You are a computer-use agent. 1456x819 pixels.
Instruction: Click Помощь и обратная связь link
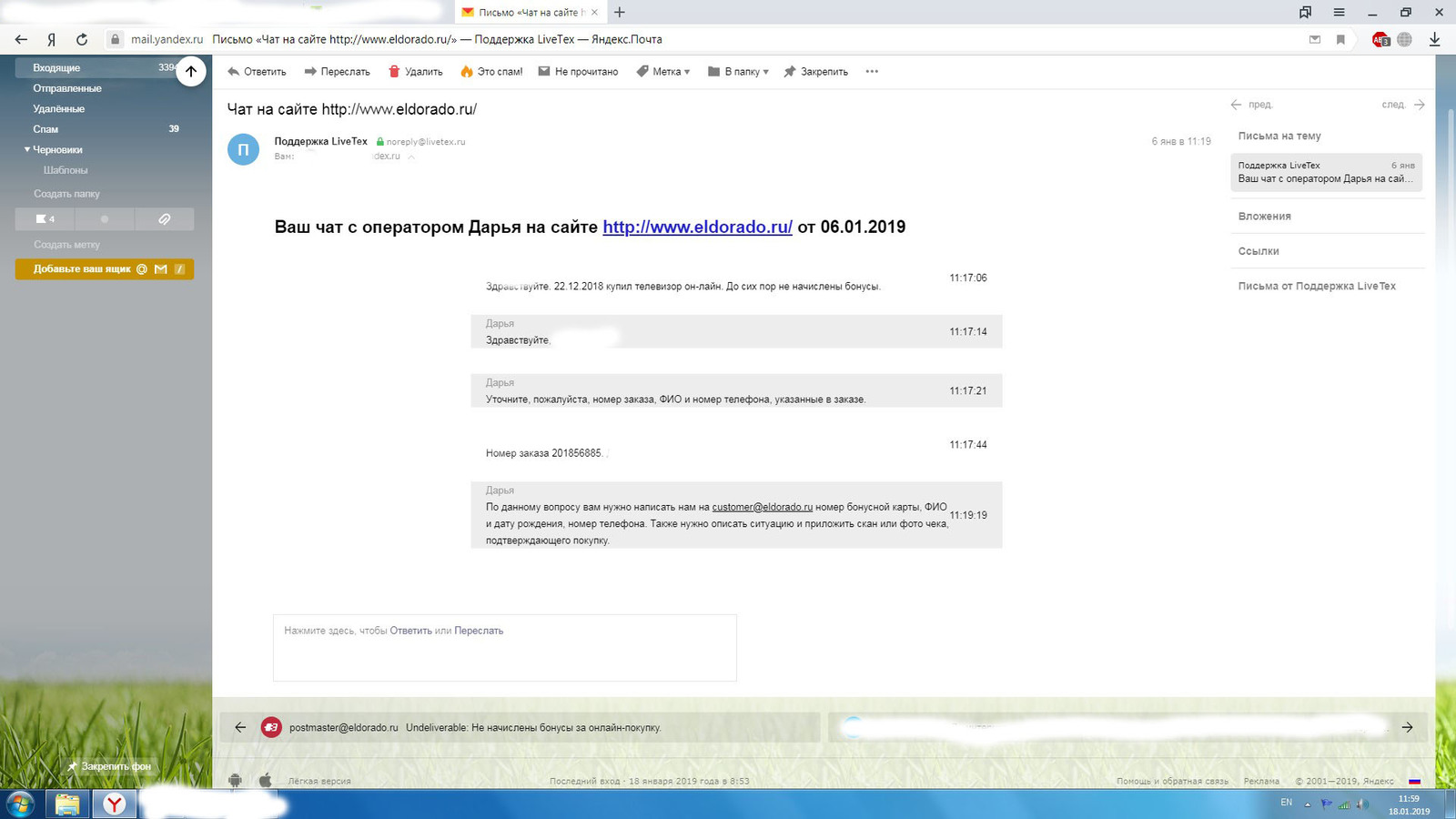1172,781
